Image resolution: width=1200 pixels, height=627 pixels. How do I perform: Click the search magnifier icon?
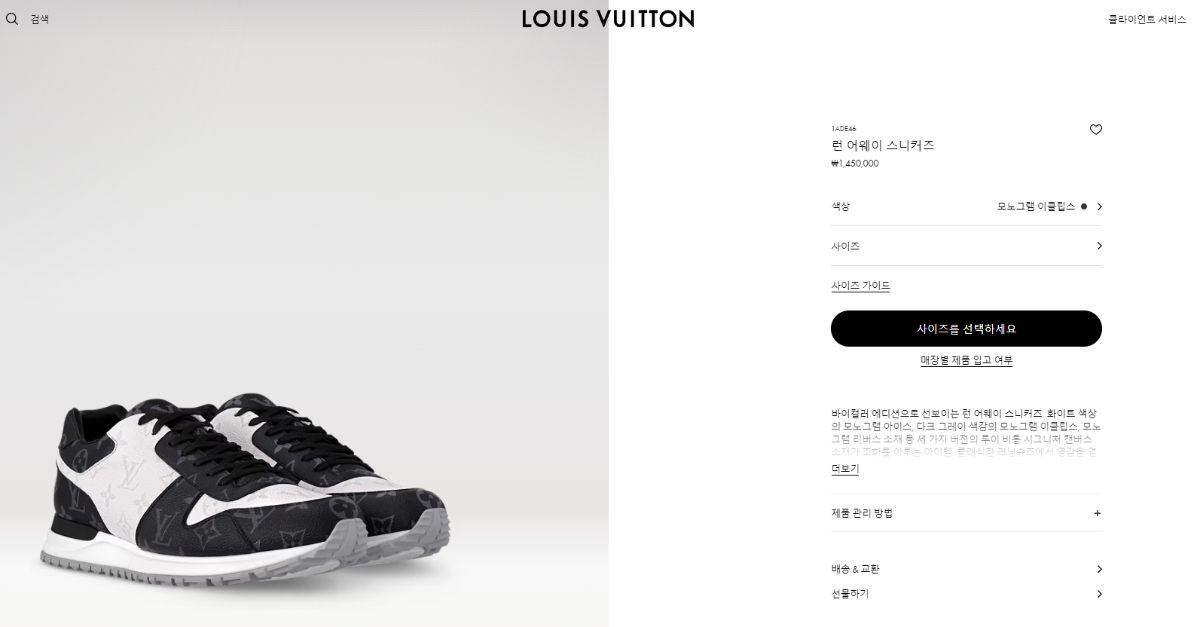pos(12,19)
